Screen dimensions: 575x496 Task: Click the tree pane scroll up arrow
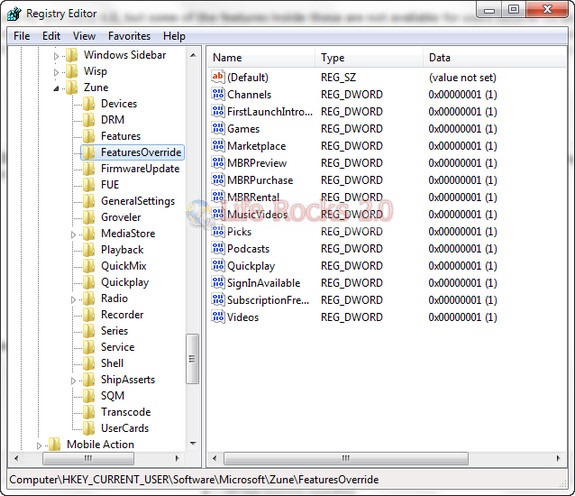click(x=193, y=55)
